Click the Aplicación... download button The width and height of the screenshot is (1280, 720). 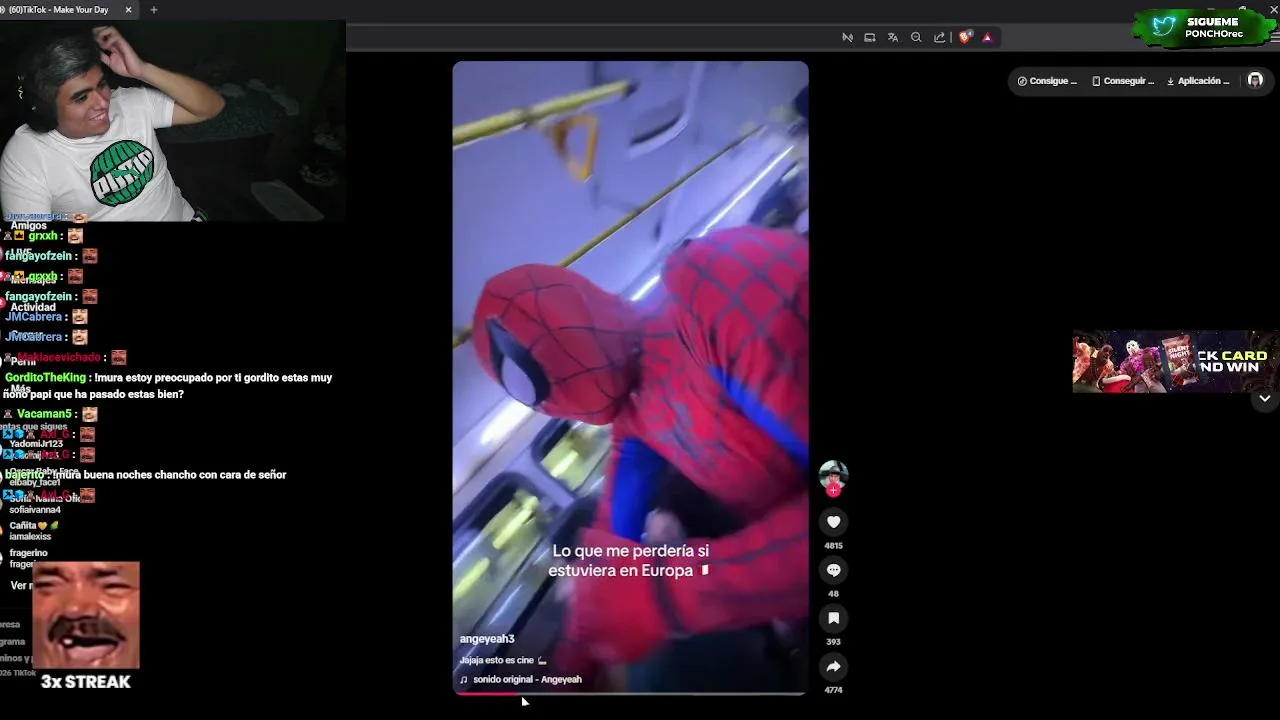(1198, 81)
